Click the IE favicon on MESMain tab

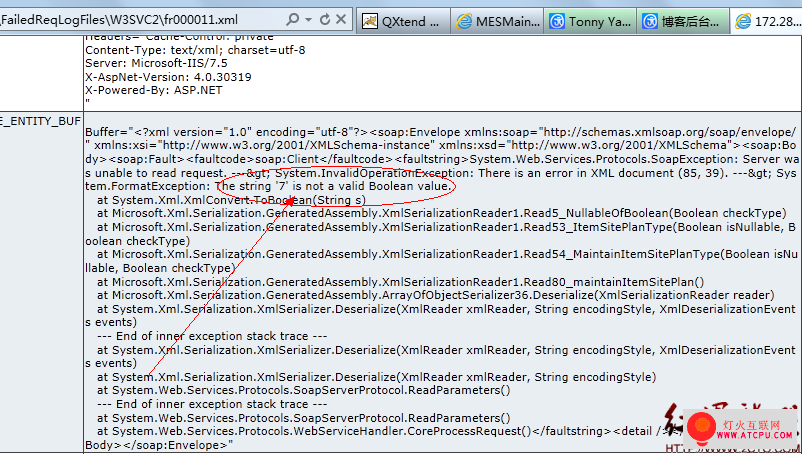464,21
